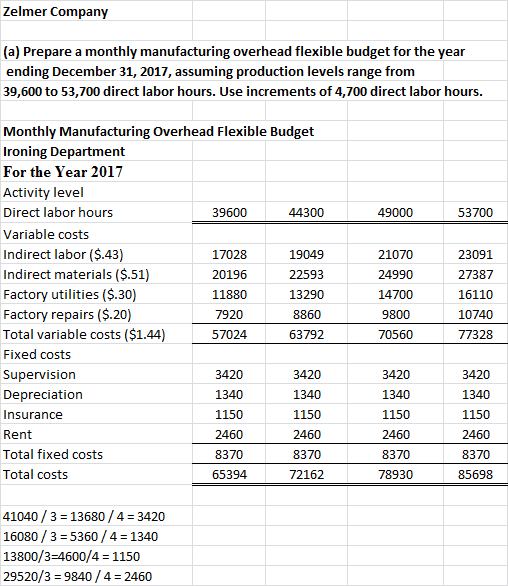
Task: Select the 22593 indirect materials value
Action: [306, 274]
